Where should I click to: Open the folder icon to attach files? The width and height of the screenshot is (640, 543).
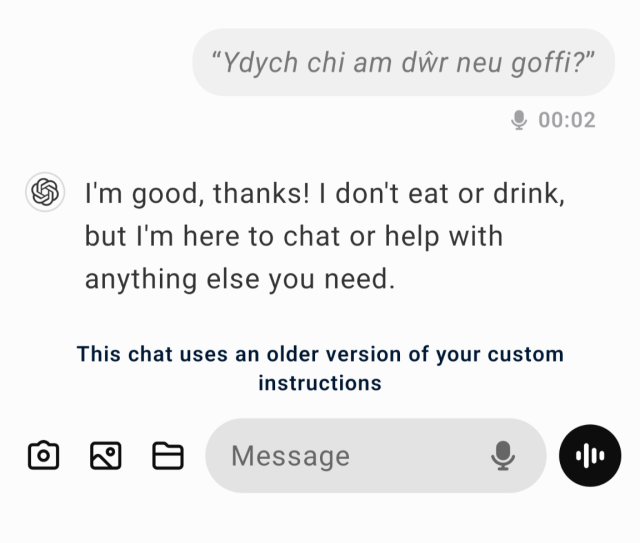point(168,456)
